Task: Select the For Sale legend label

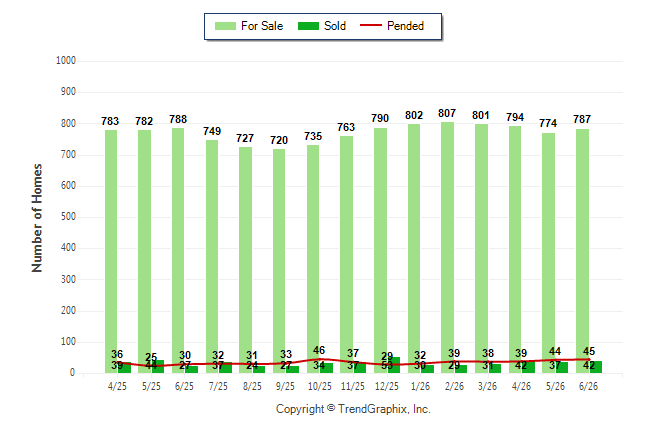Action: tap(262, 26)
